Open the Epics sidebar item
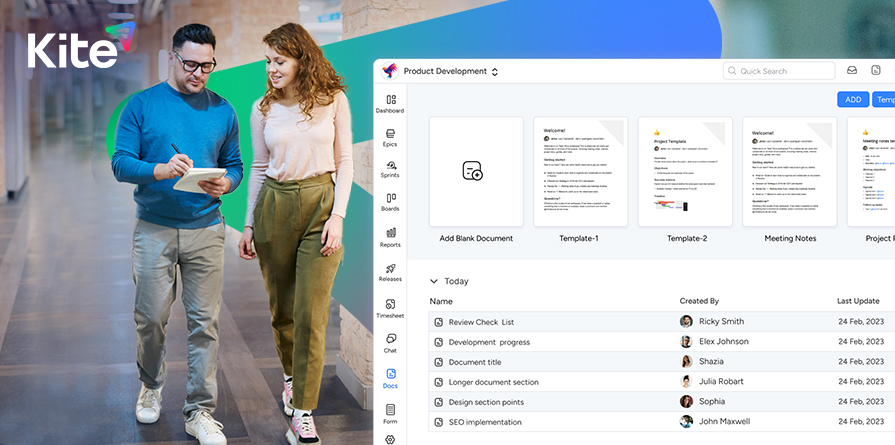Viewport: 895px width, 445px height. click(x=390, y=137)
